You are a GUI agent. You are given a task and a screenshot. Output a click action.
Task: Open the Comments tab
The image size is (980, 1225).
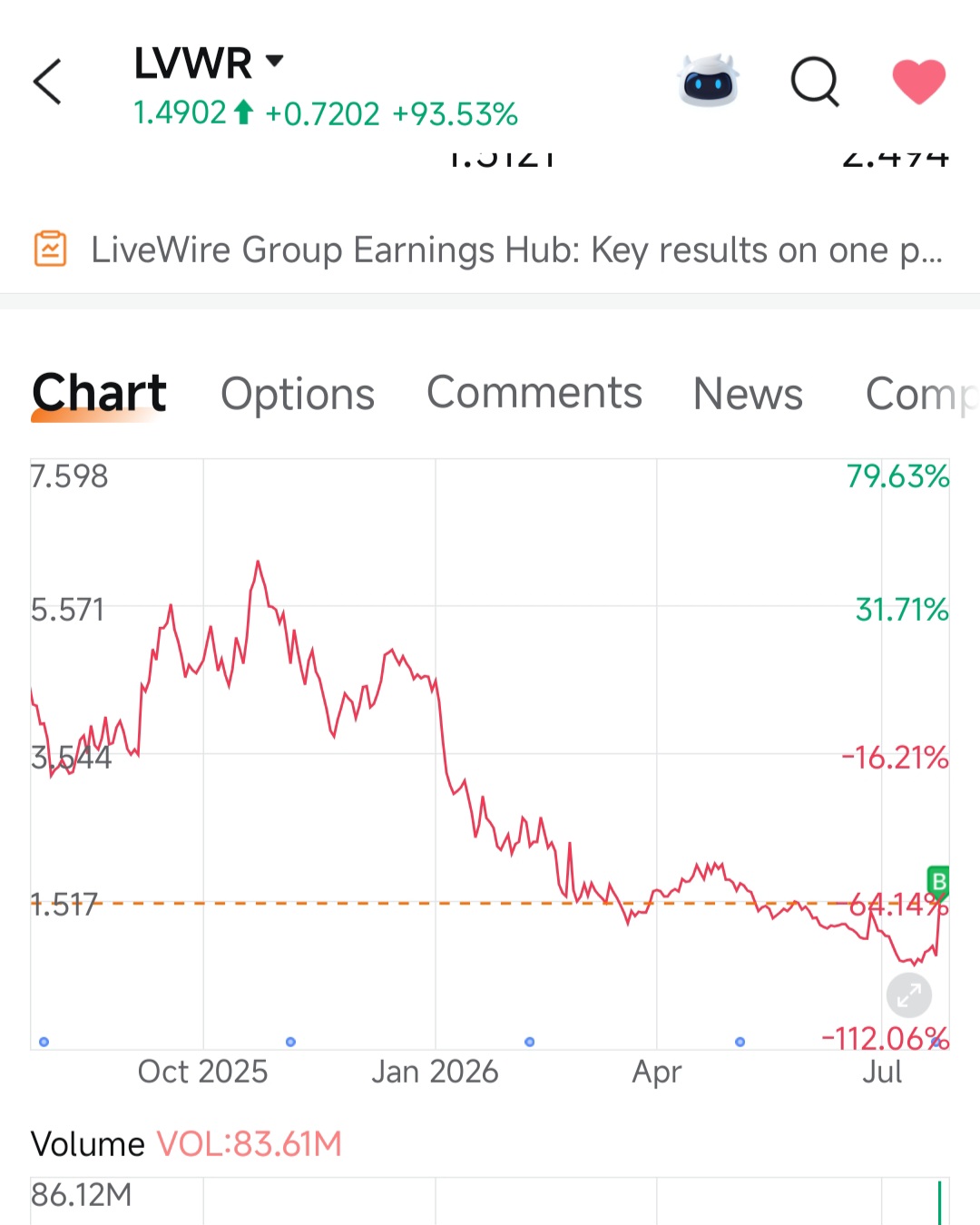534,393
